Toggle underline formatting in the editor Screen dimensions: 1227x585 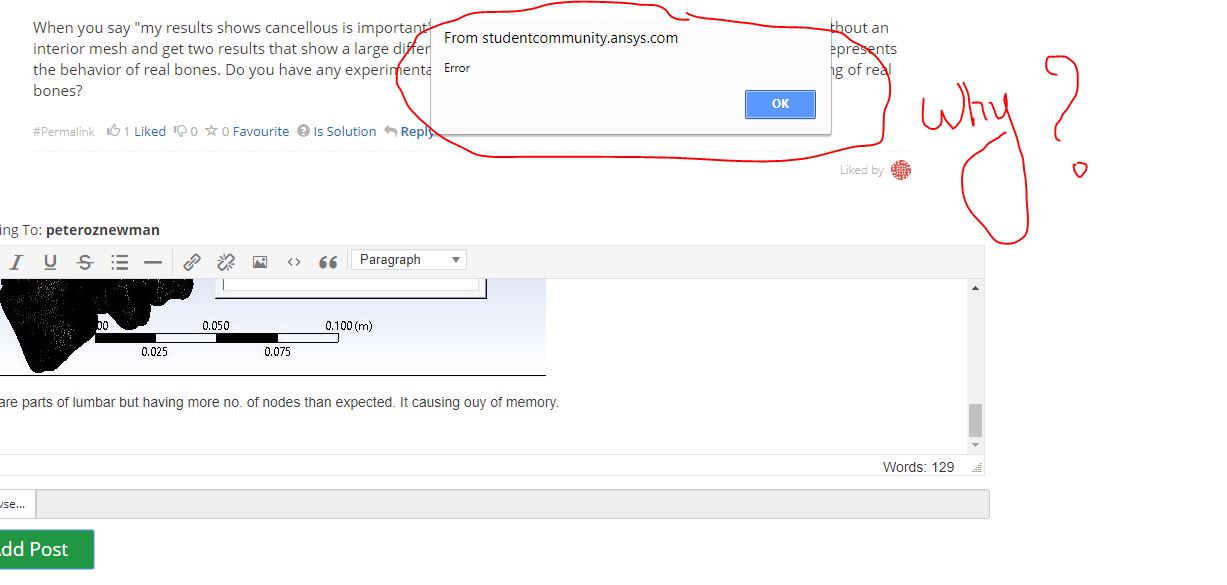pyautogui.click(x=50, y=262)
